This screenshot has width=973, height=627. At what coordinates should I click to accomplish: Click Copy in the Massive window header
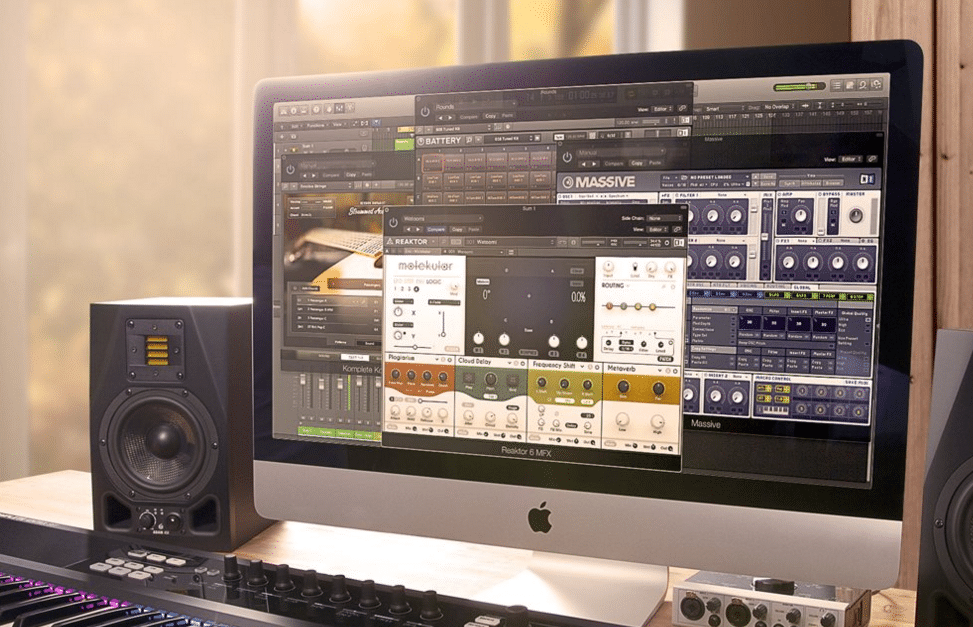pyautogui.click(x=637, y=163)
